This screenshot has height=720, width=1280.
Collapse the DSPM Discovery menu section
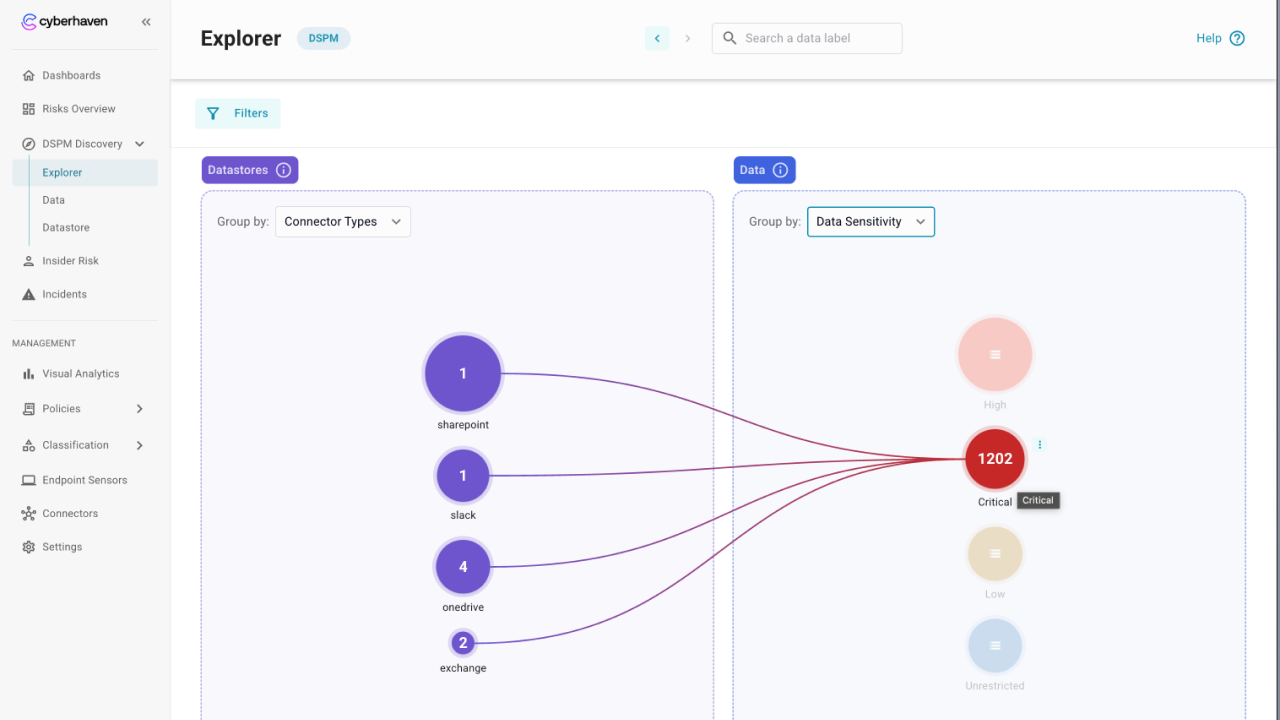click(140, 144)
